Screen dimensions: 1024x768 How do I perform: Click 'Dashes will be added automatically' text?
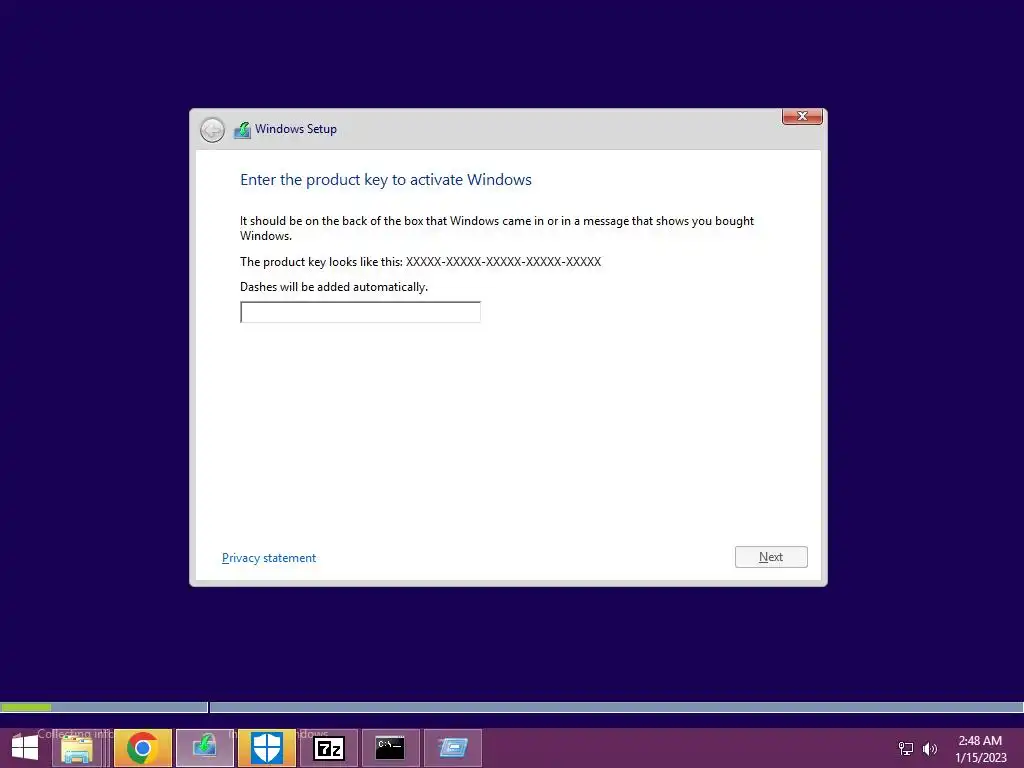(x=334, y=287)
